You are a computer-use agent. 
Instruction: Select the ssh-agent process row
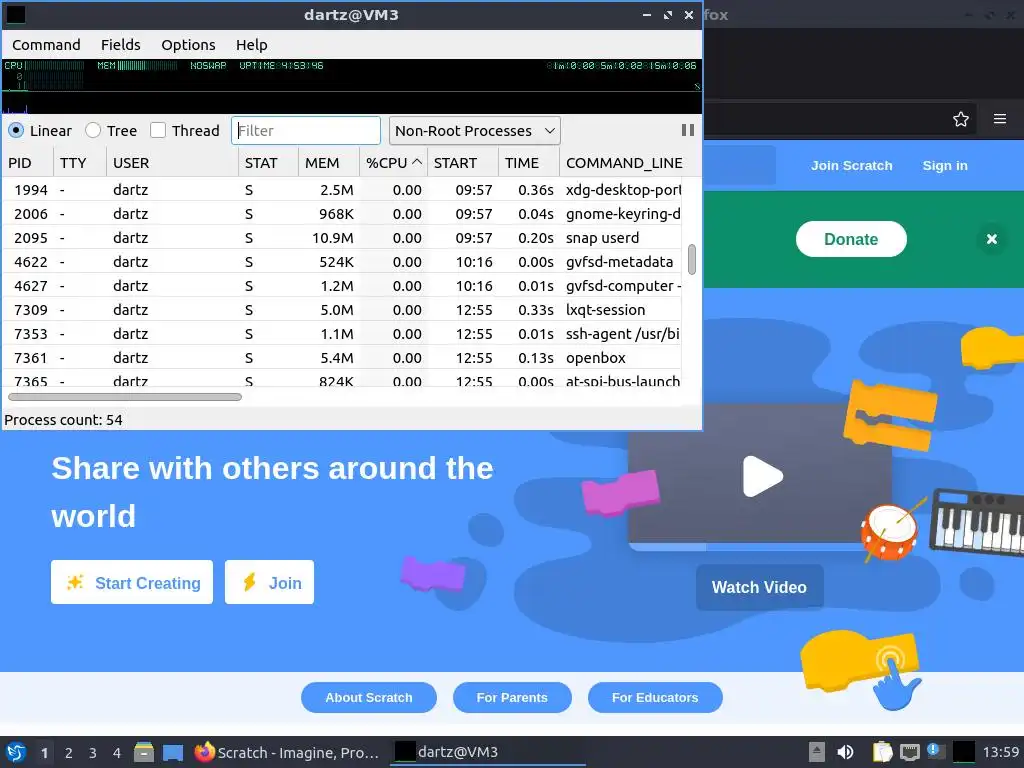coord(342,334)
